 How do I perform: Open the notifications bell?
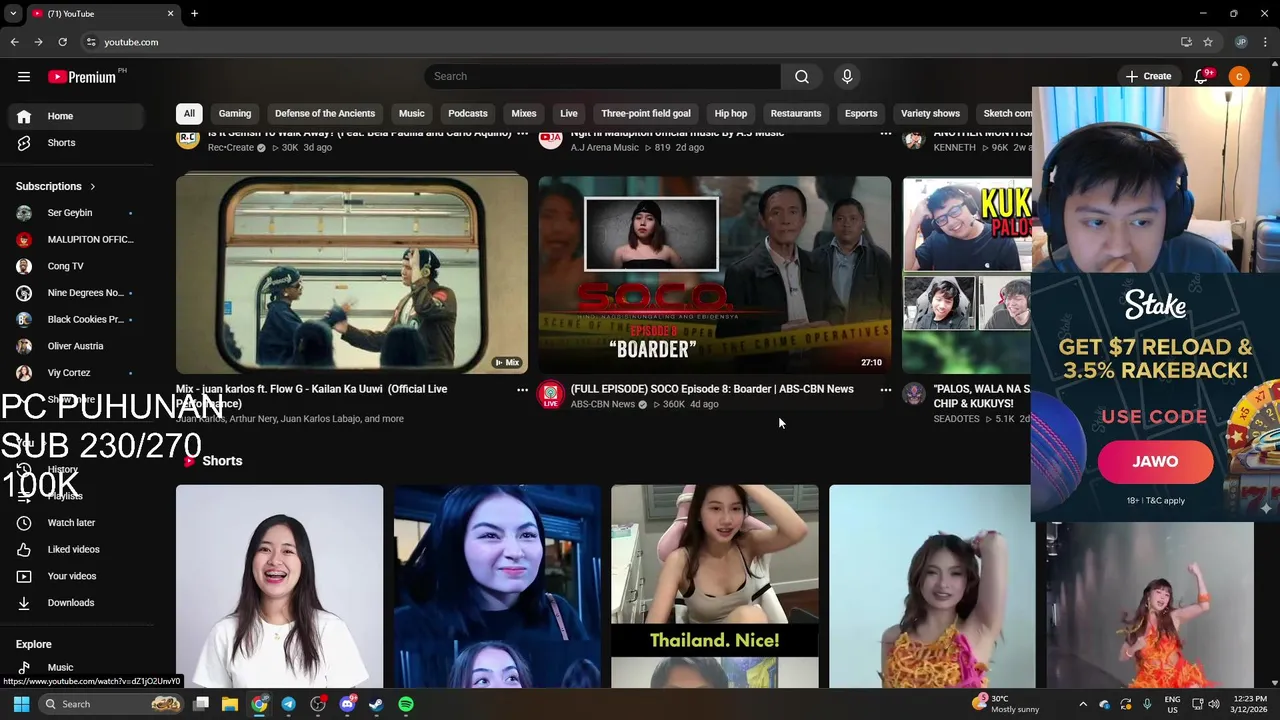(1202, 77)
